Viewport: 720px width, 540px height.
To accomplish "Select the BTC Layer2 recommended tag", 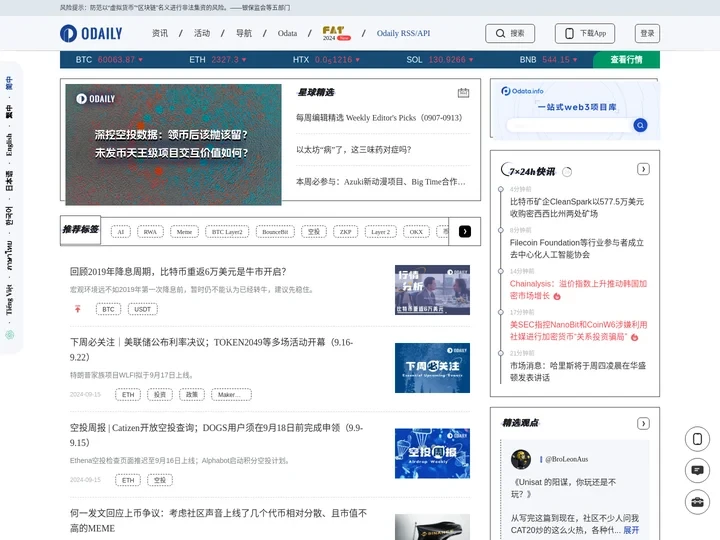I will (227, 232).
